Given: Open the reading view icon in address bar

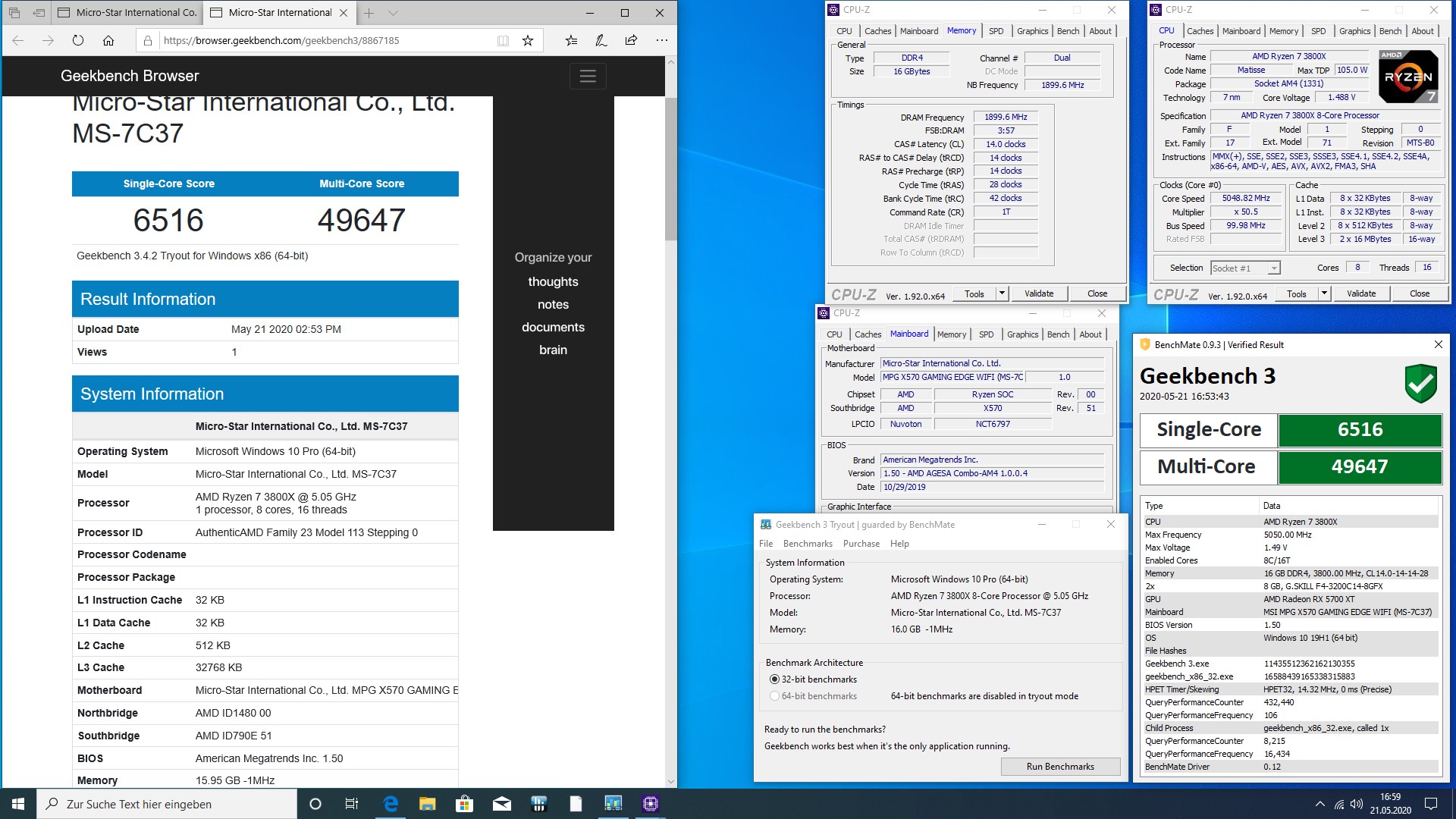Looking at the screenshot, I should (x=503, y=40).
